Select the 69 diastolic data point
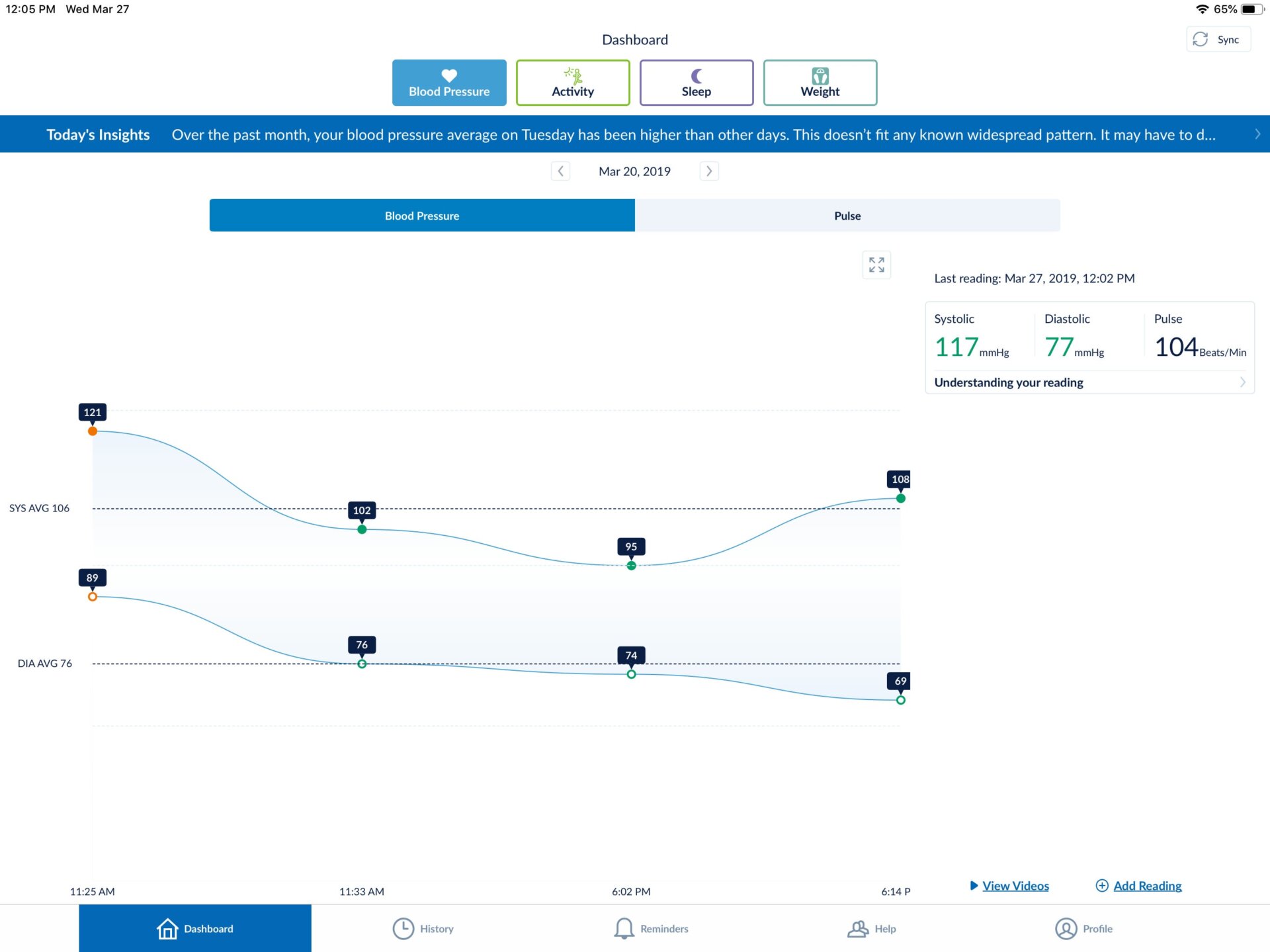1270x952 pixels. tap(901, 699)
